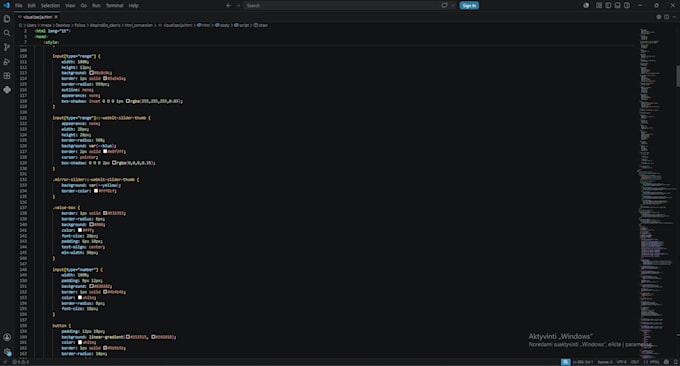Click HTML language mode in status bar
Viewport: 680px width, 366px height.
[x=652, y=362]
